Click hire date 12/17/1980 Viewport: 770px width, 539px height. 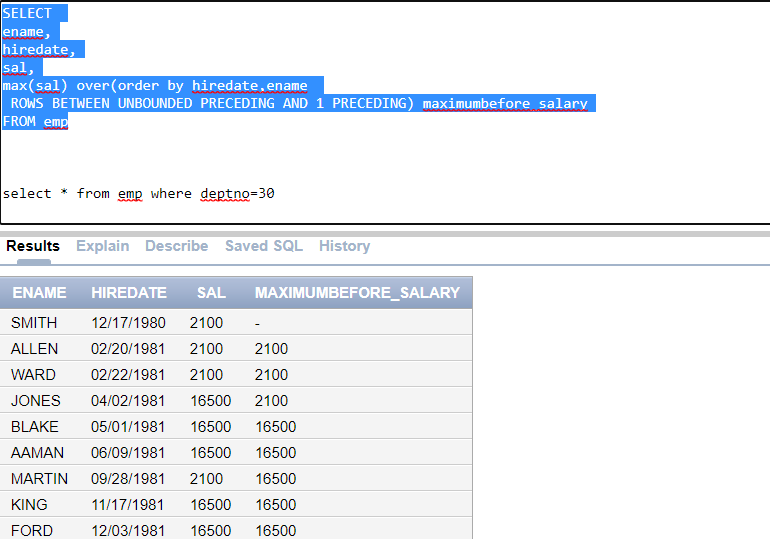(128, 323)
